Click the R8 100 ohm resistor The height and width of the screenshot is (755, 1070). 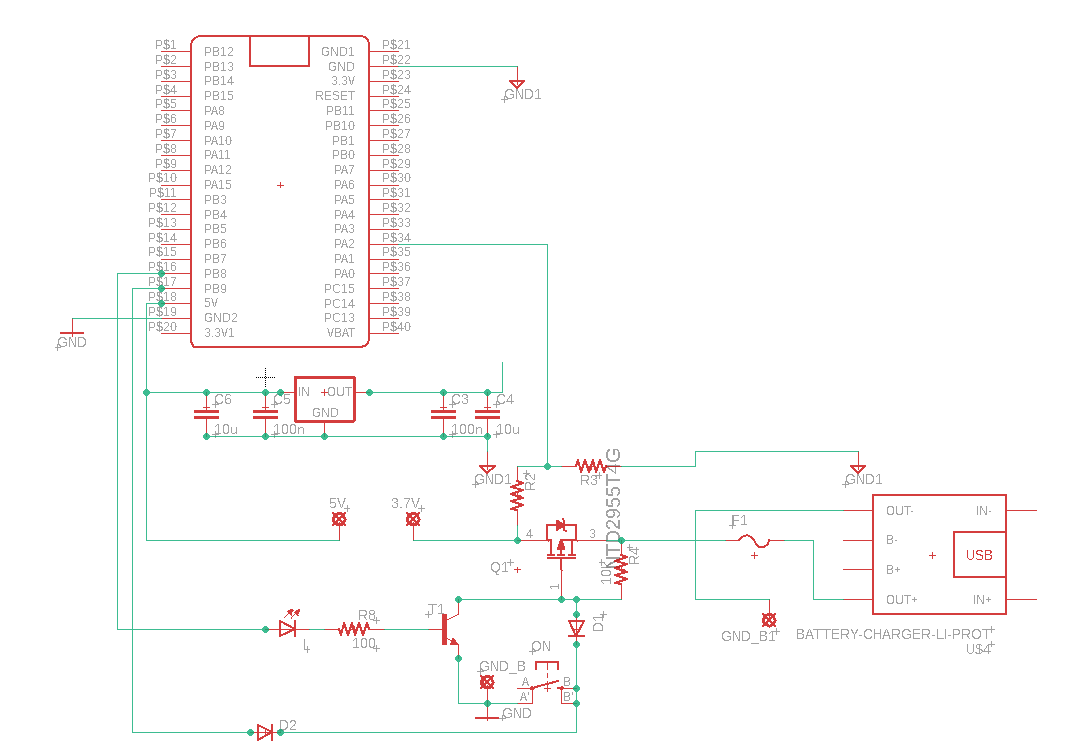(354, 629)
